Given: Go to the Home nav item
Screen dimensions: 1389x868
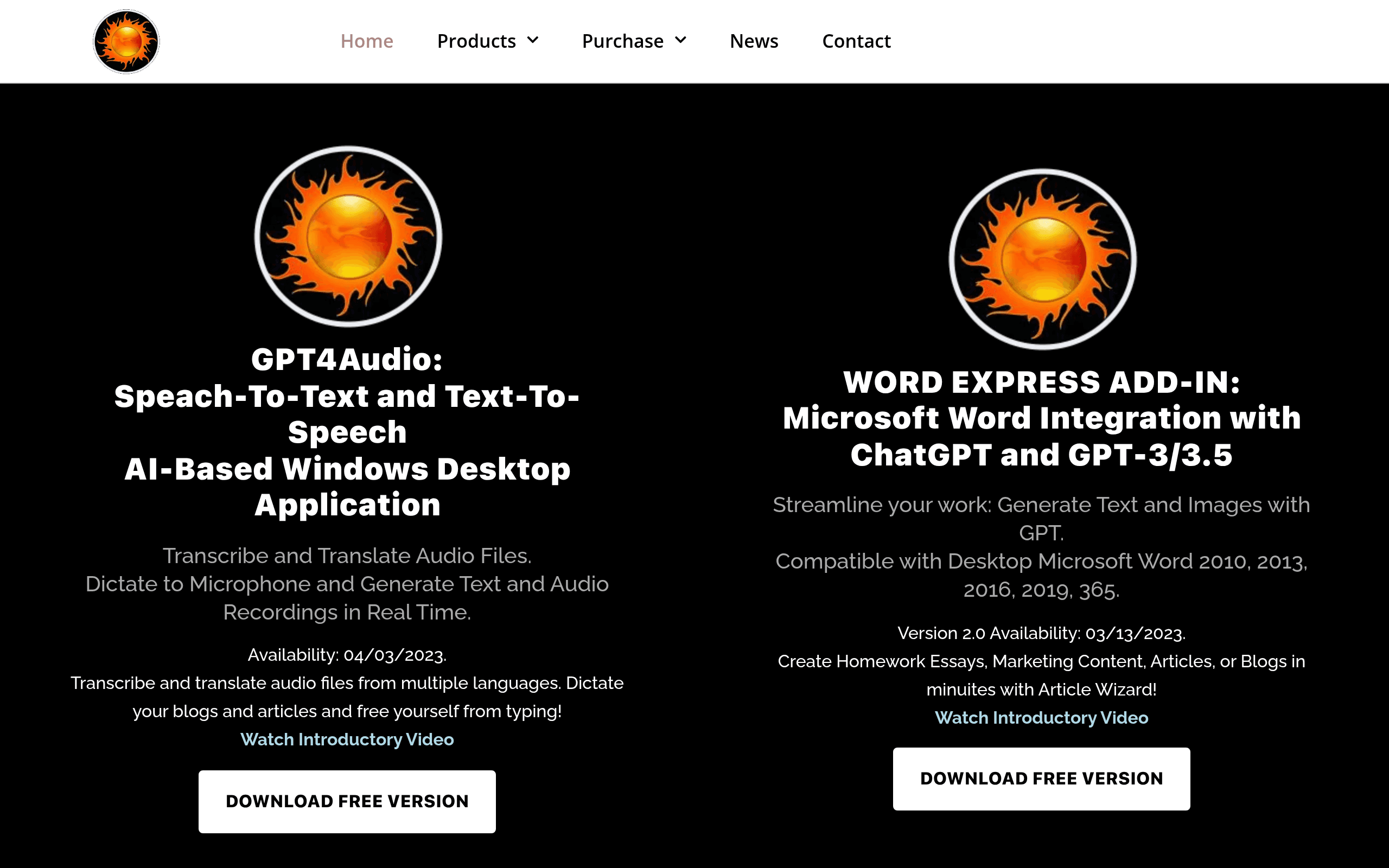Looking at the screenshot, I should (367, 41).
